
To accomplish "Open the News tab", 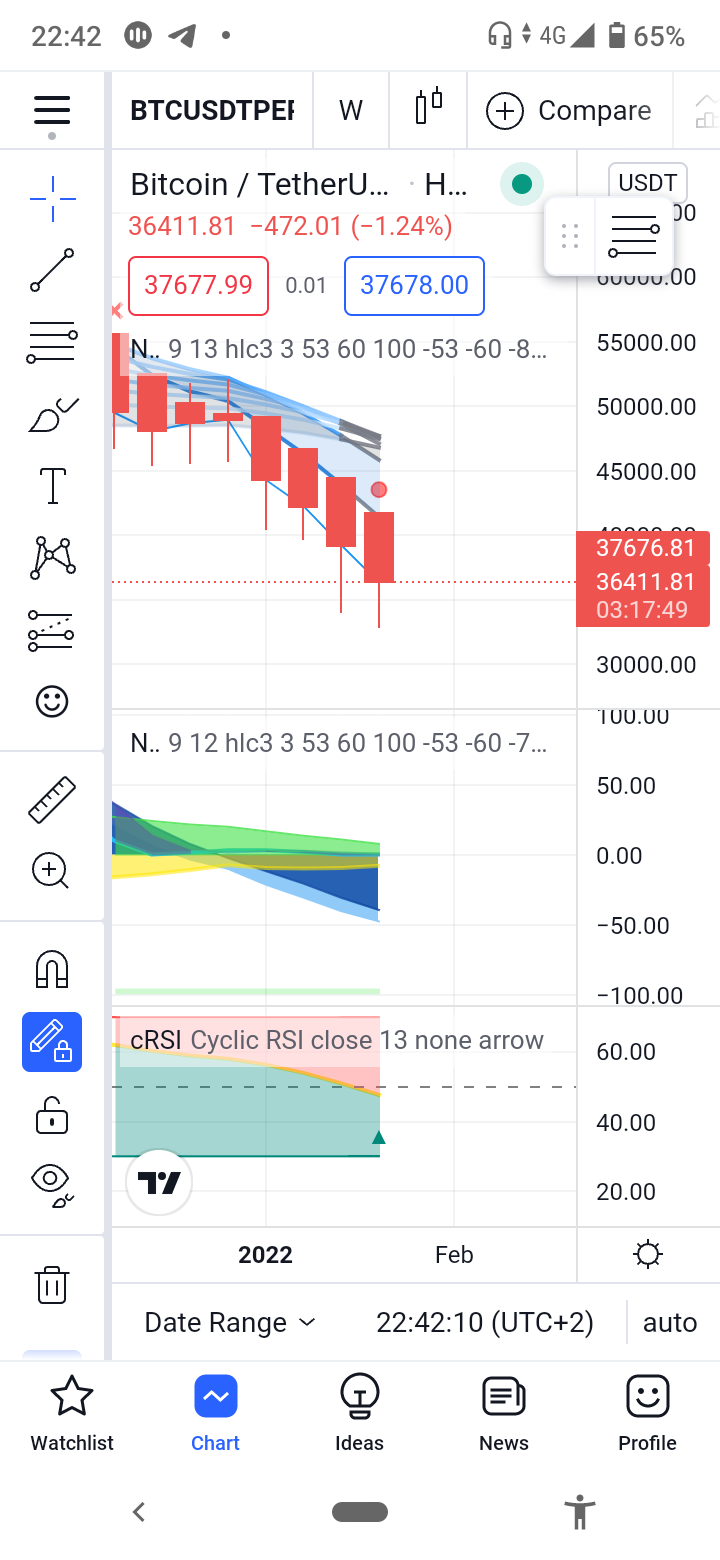I will pyautogui.click(x=504, y=1414).
